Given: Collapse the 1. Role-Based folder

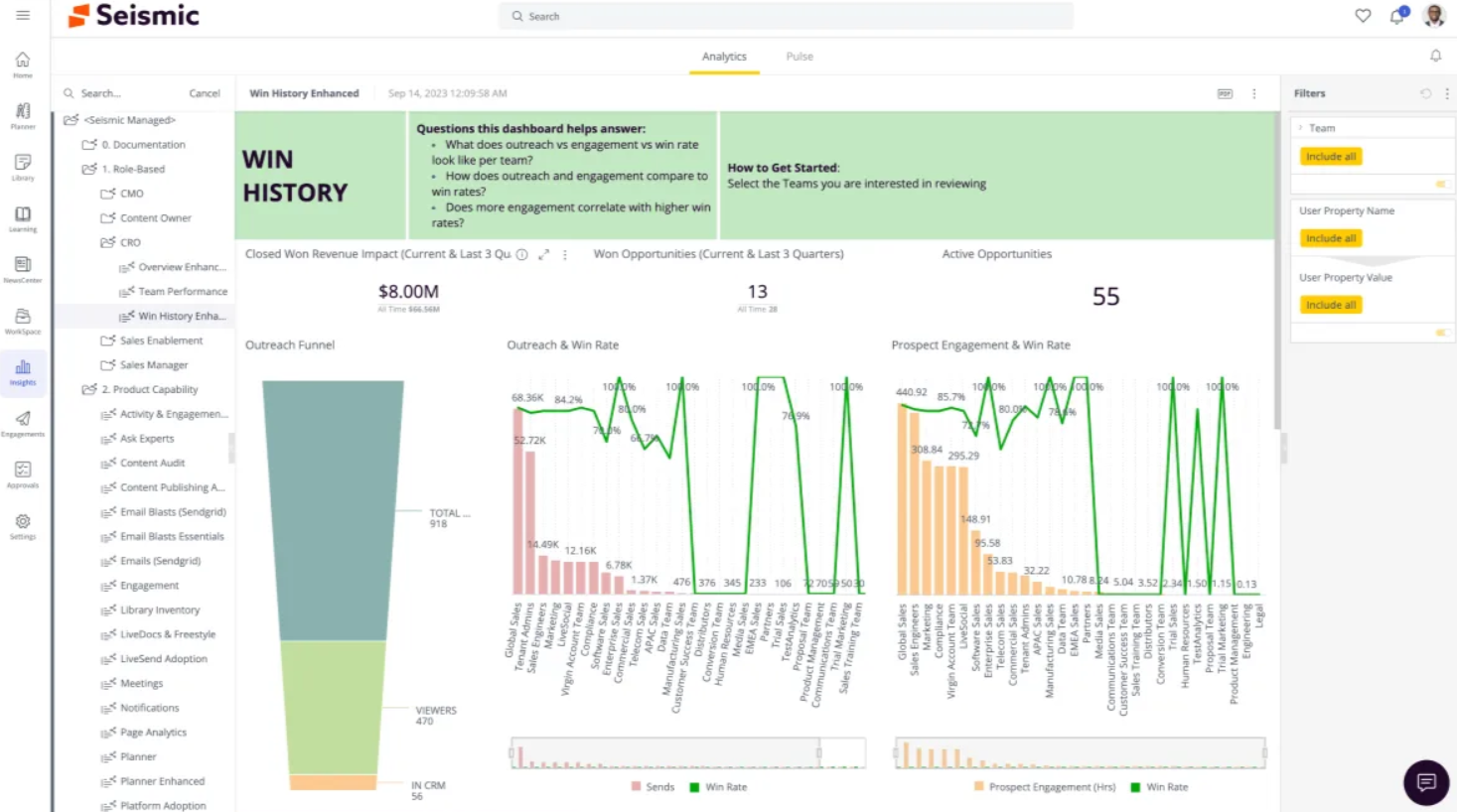Looking at the screenshot, I should coord(89,170).
